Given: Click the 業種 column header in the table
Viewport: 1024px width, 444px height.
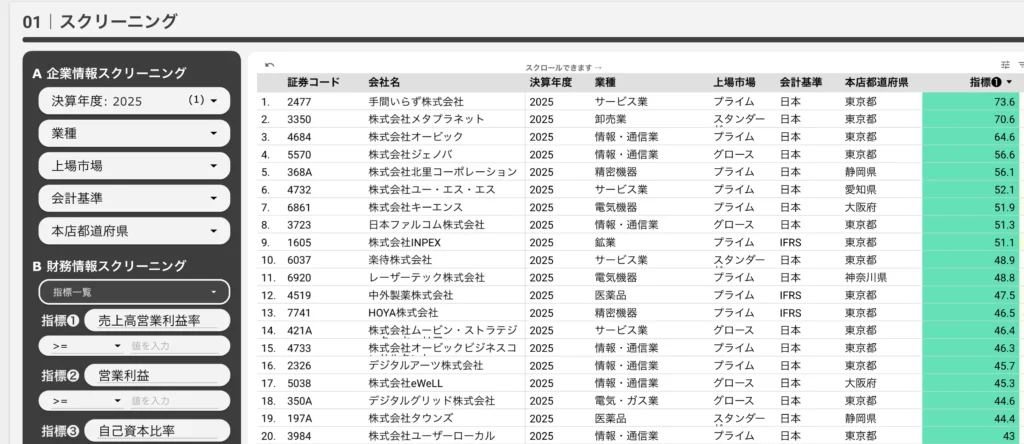Looking at the screenshot, I should pos(612,83).
